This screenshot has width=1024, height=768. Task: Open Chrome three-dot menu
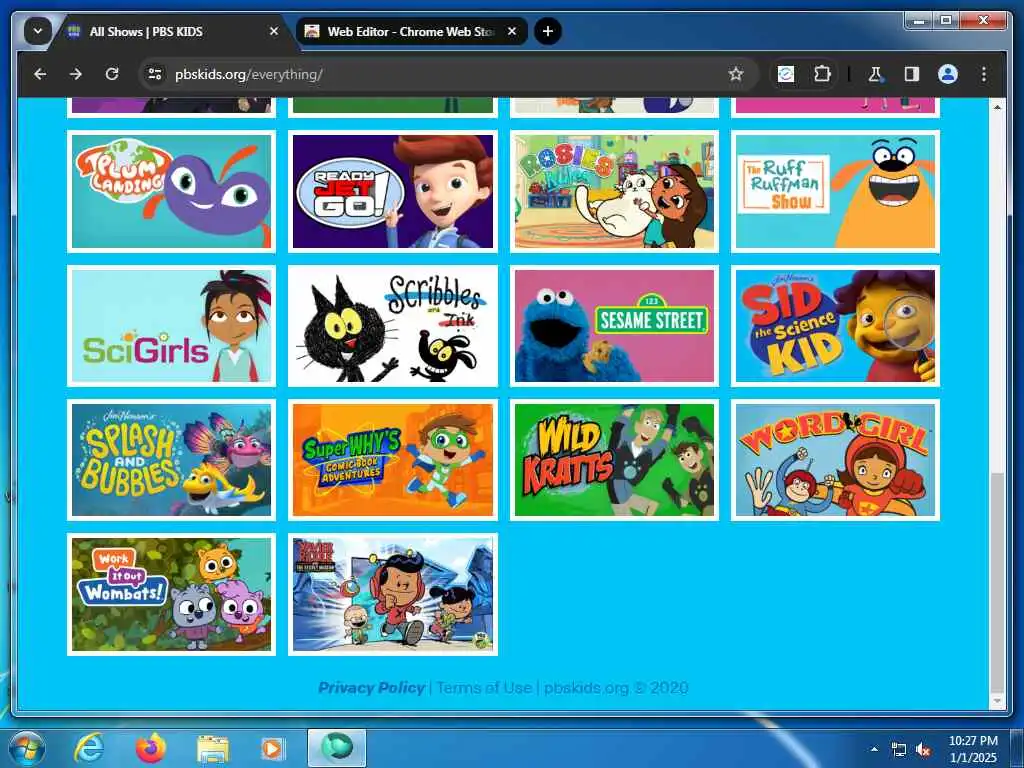click(x=984, y=74)
